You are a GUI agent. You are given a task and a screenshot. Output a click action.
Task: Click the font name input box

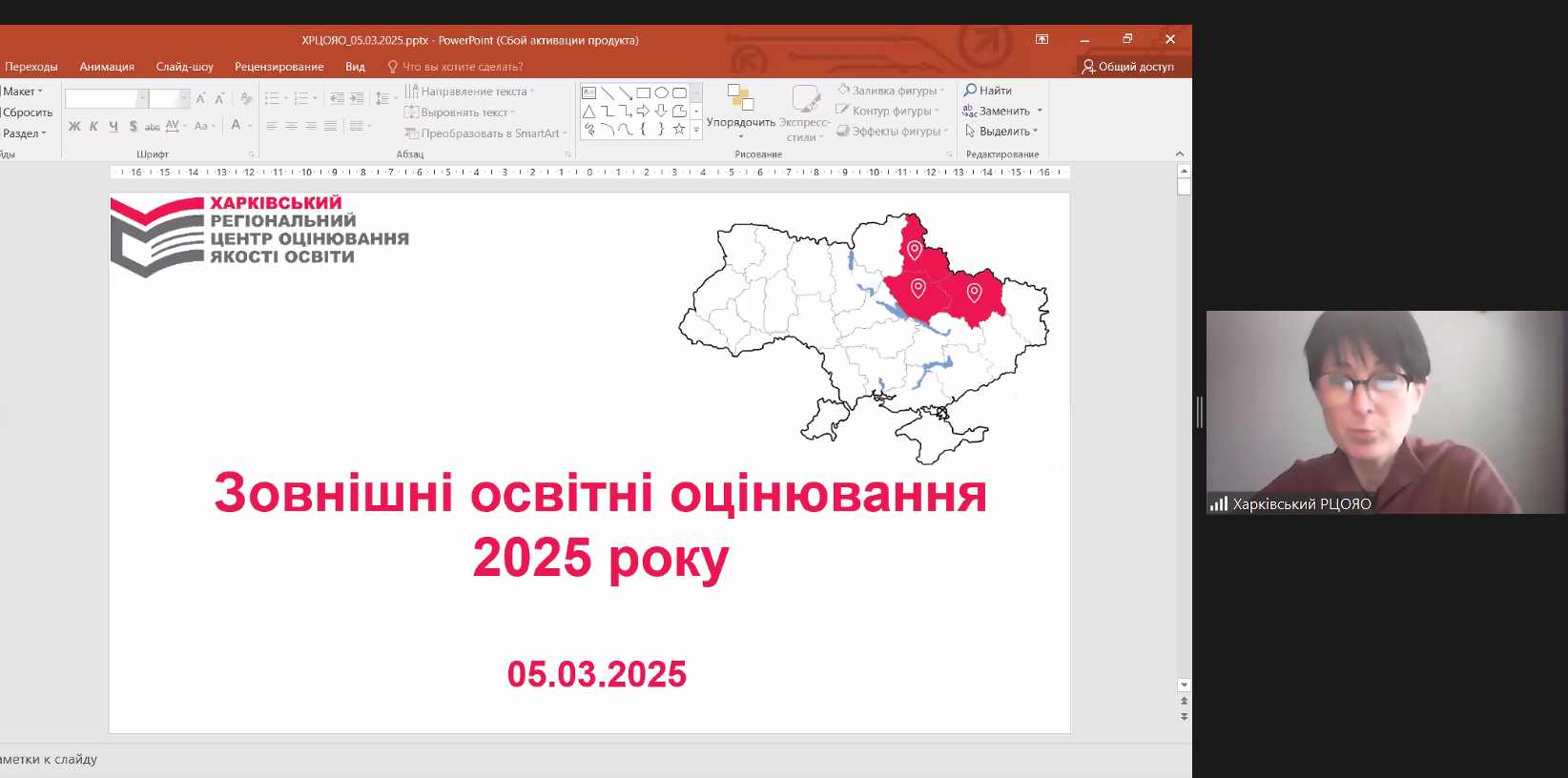101,99
